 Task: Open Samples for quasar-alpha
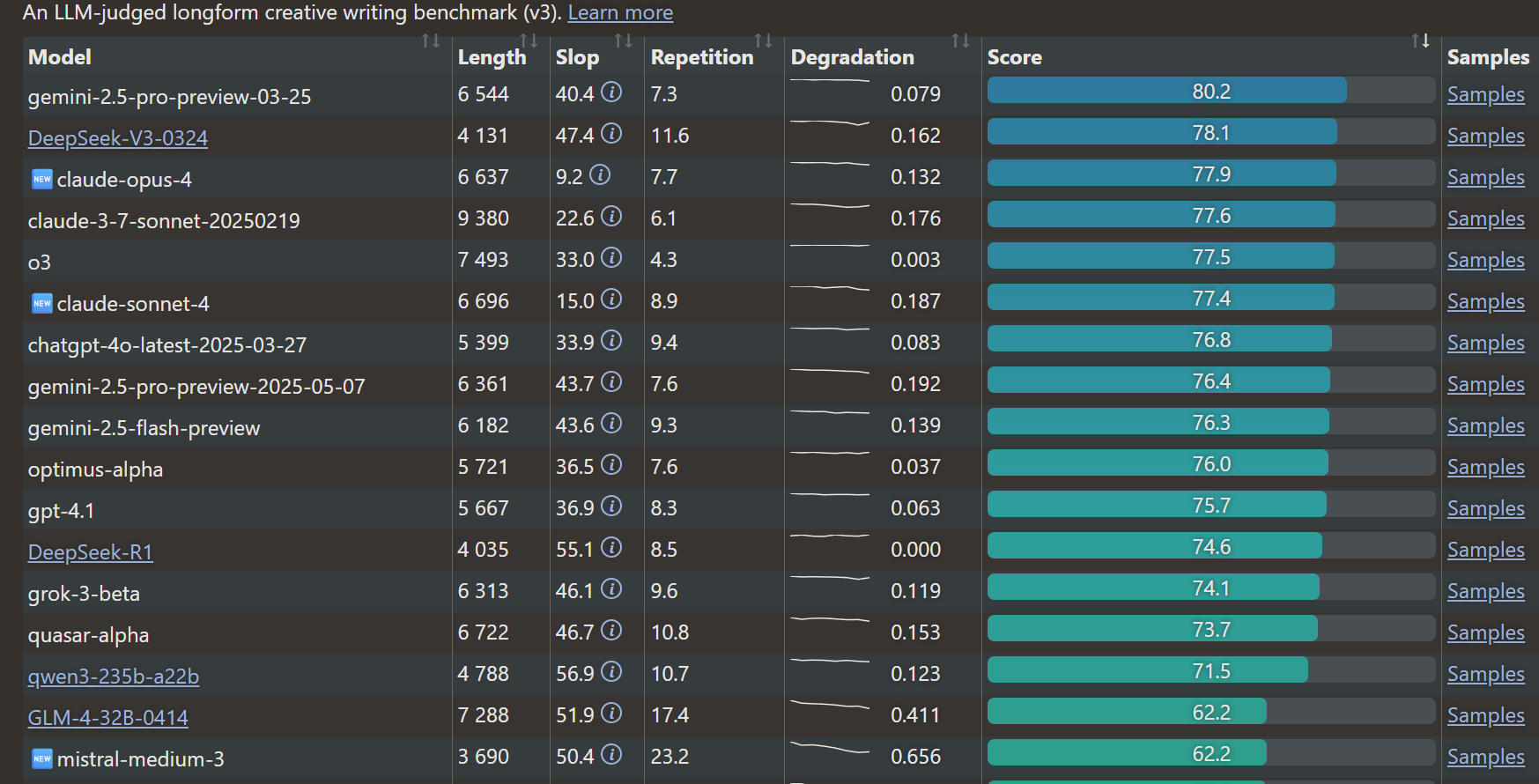tap(1486, 632)
